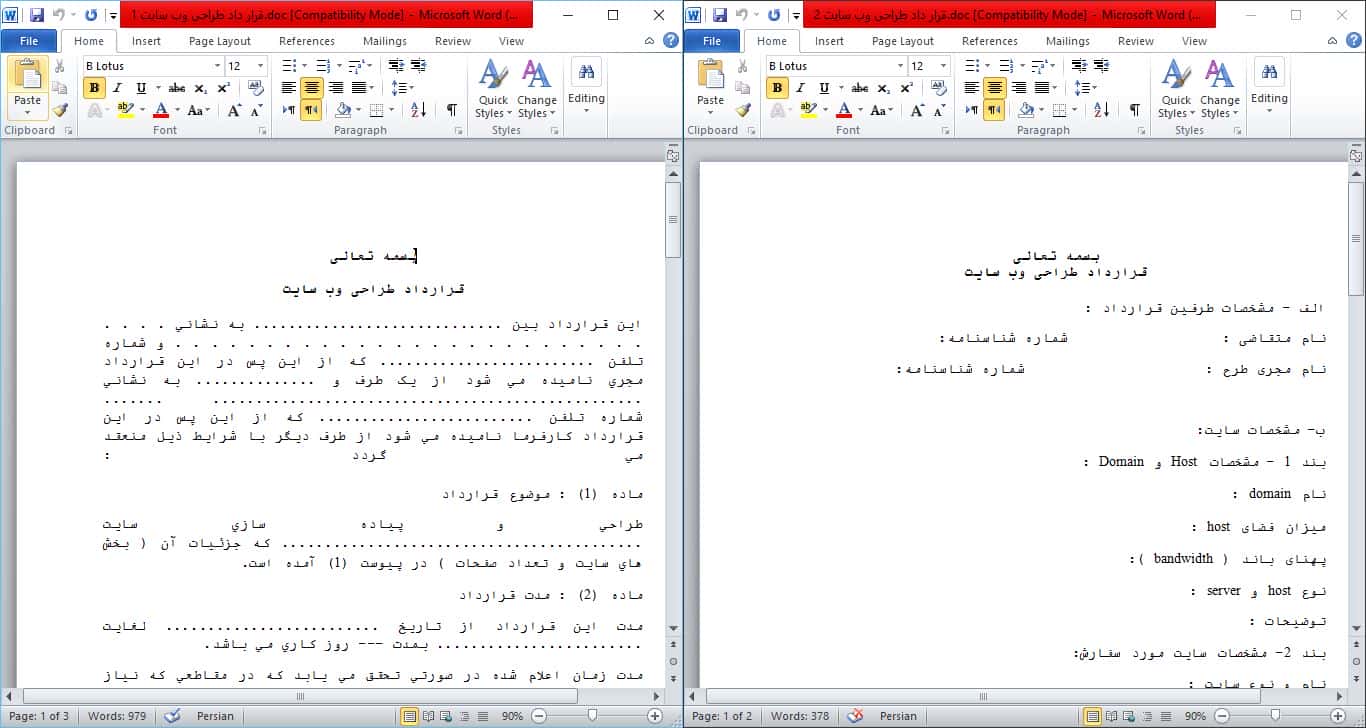
Task: Open font size dropdown in right window
Action: 943,66
